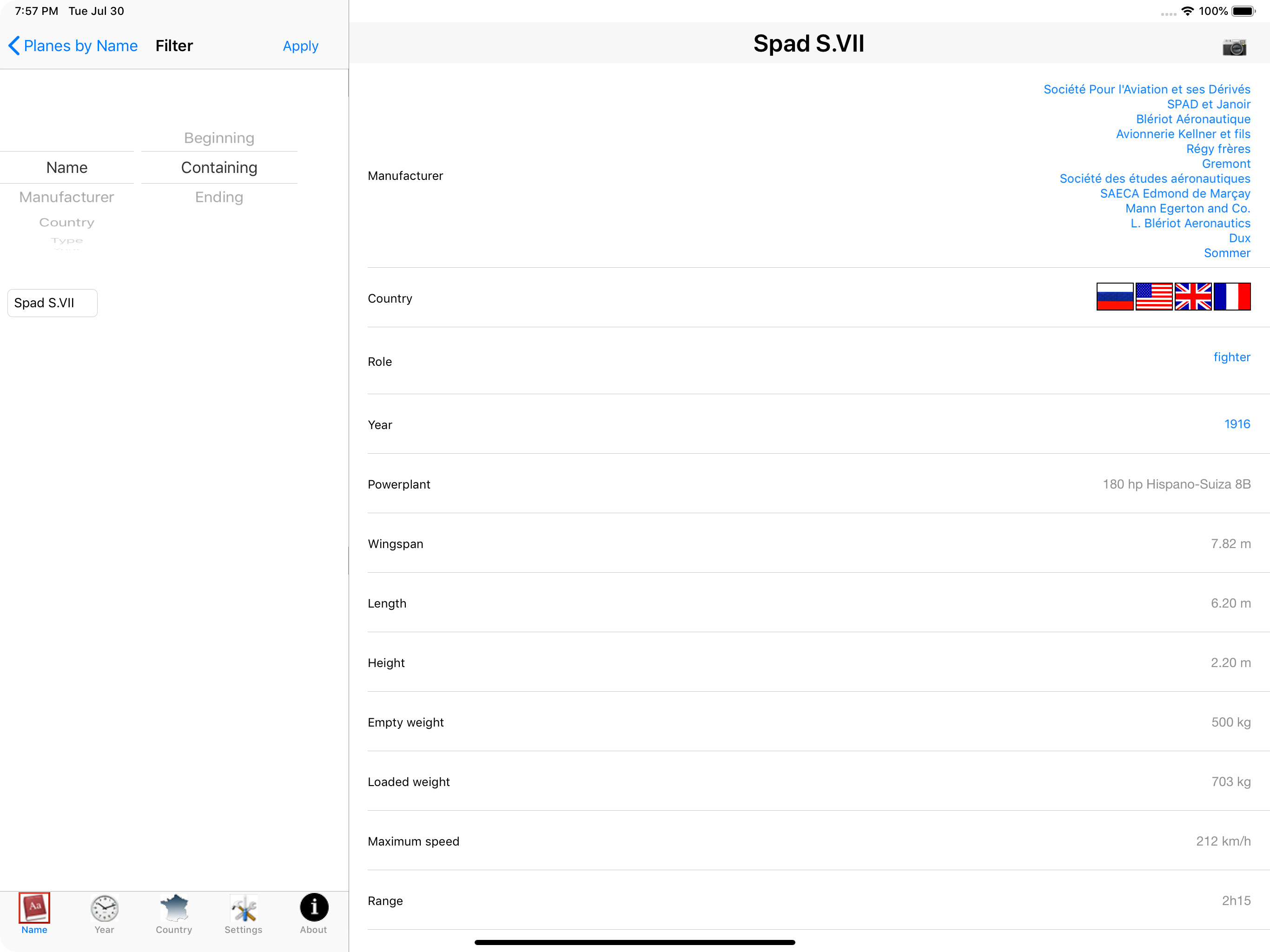
Task: Open SPAD et Janoir manufacturer link
Action: [1209, 104]
